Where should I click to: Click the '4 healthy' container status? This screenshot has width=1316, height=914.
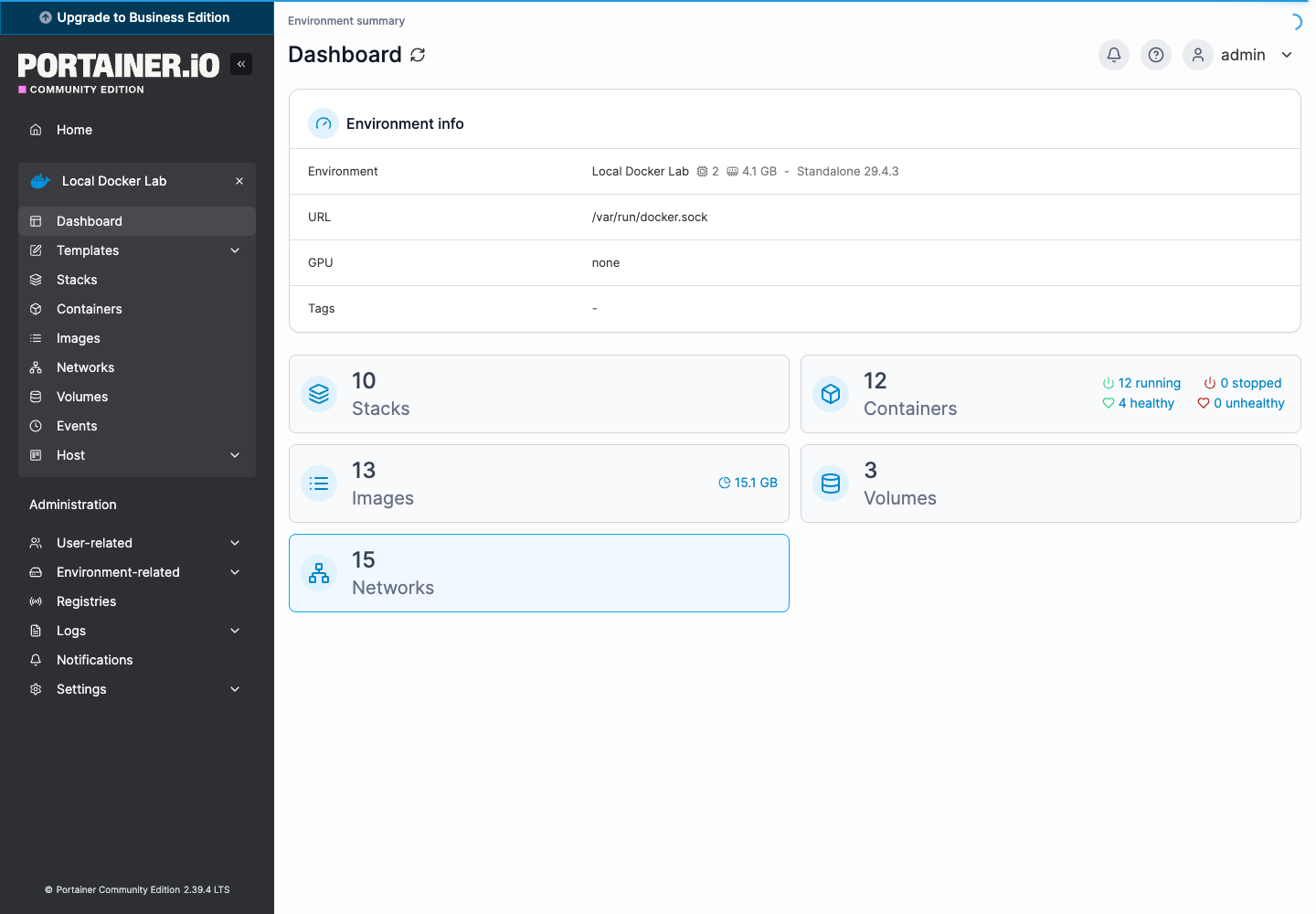point(1139,403)
